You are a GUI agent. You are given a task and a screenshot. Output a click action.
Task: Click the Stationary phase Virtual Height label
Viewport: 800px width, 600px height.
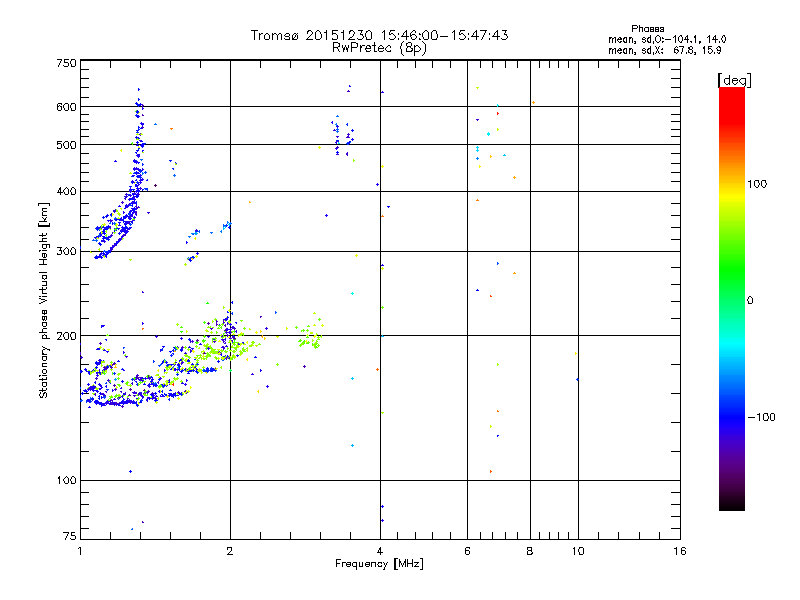[43, 302]
